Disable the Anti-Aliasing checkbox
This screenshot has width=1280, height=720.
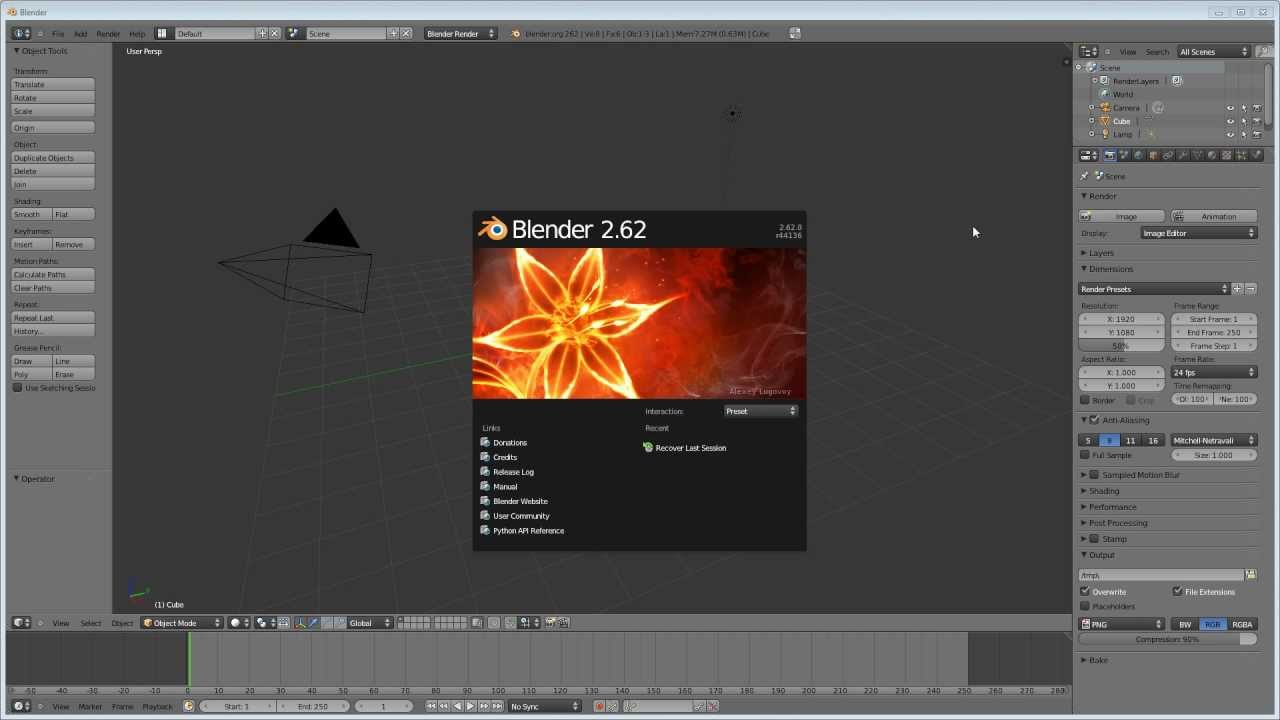(1095, 420)
